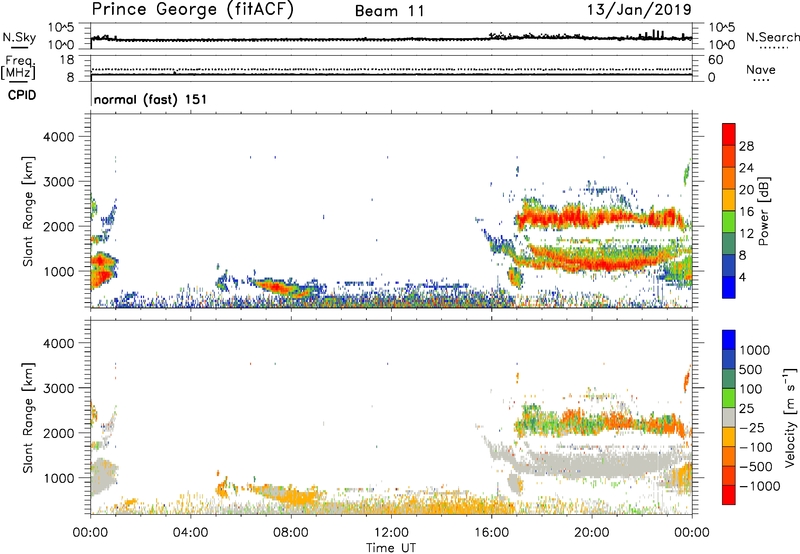This screenshot has width=800, height=554.
Task: Click '3000' on velocity plot range axis
Action: (x=59, y=388)
